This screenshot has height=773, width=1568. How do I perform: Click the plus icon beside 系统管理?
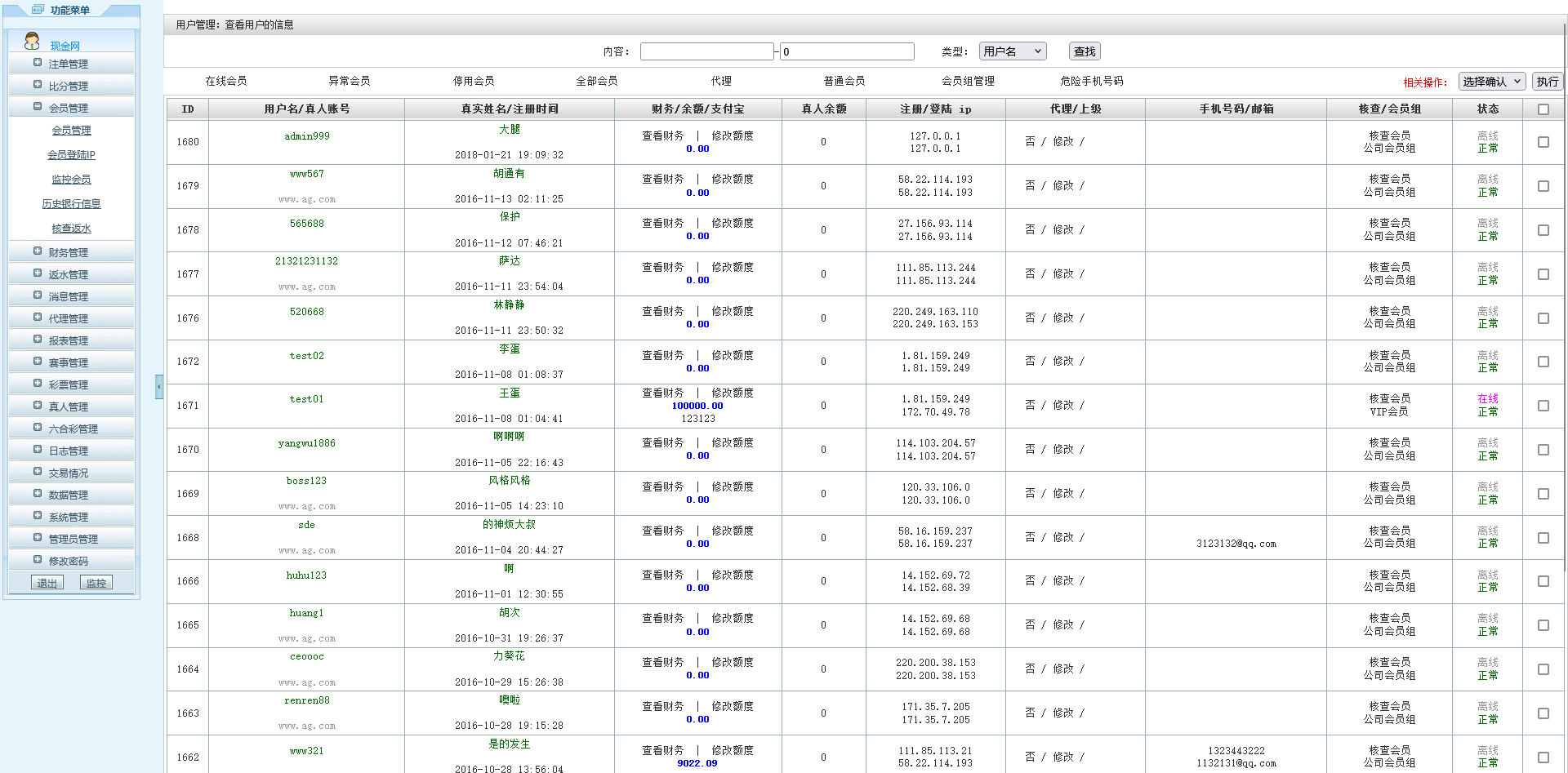(x=38, y=516)
